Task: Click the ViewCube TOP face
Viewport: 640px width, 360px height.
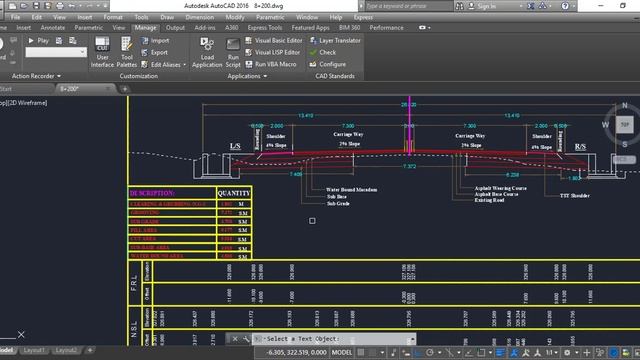Action: click(x=624, y=124)
